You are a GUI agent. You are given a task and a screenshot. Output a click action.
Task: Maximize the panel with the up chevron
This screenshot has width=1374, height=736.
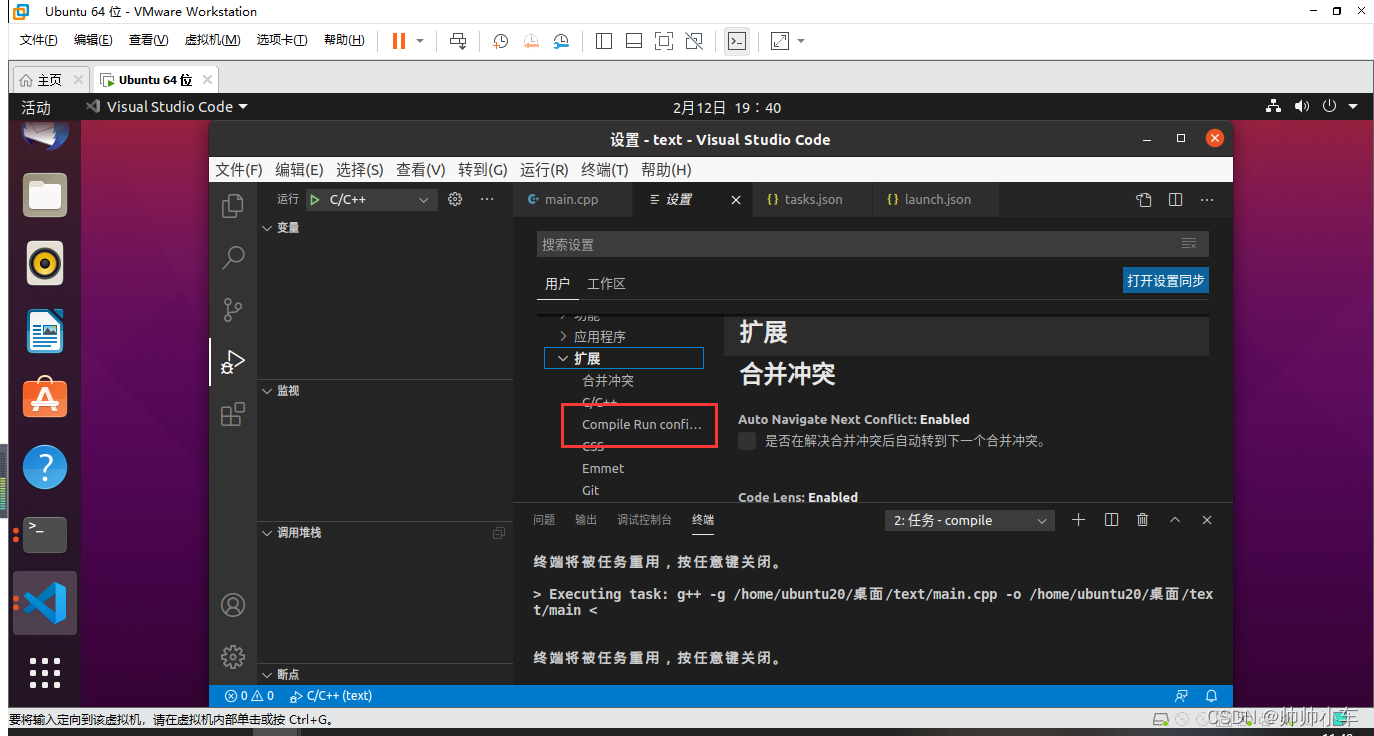click(x=1175, y=520)
